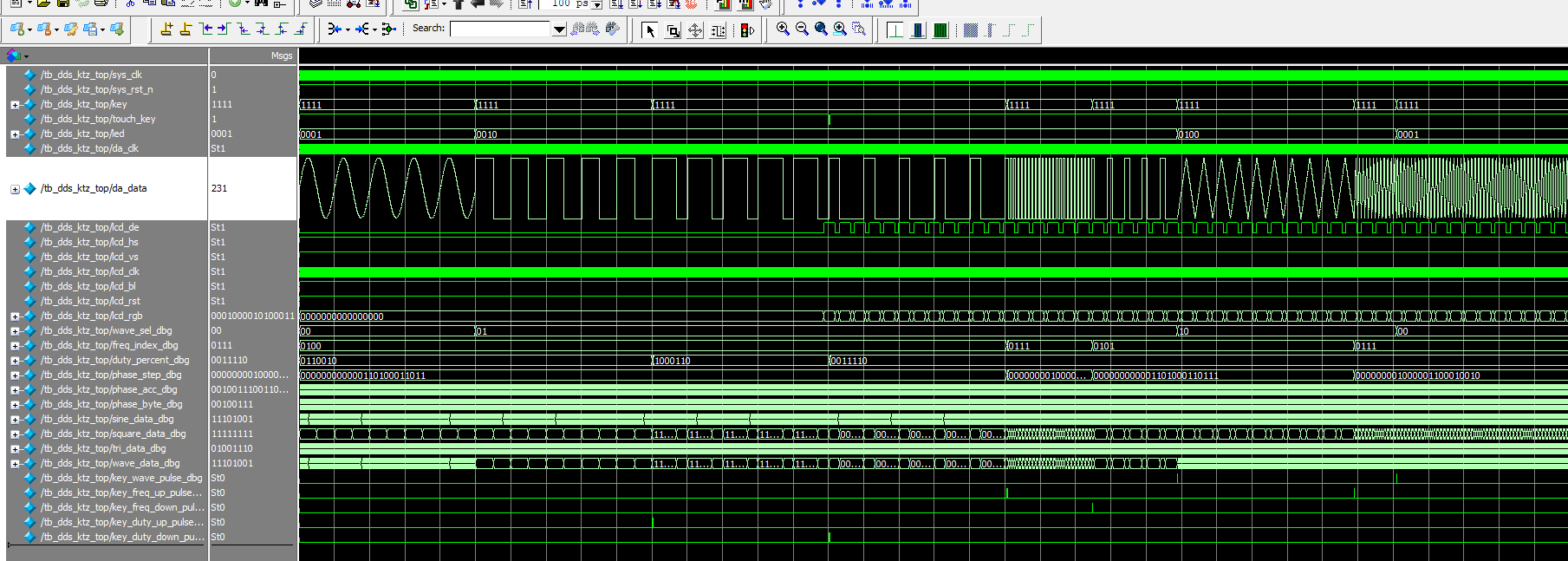Click the Export Waveform arrow icon
The width and height of the screenshot is (1568, 561).
click(x=117, y=29)
